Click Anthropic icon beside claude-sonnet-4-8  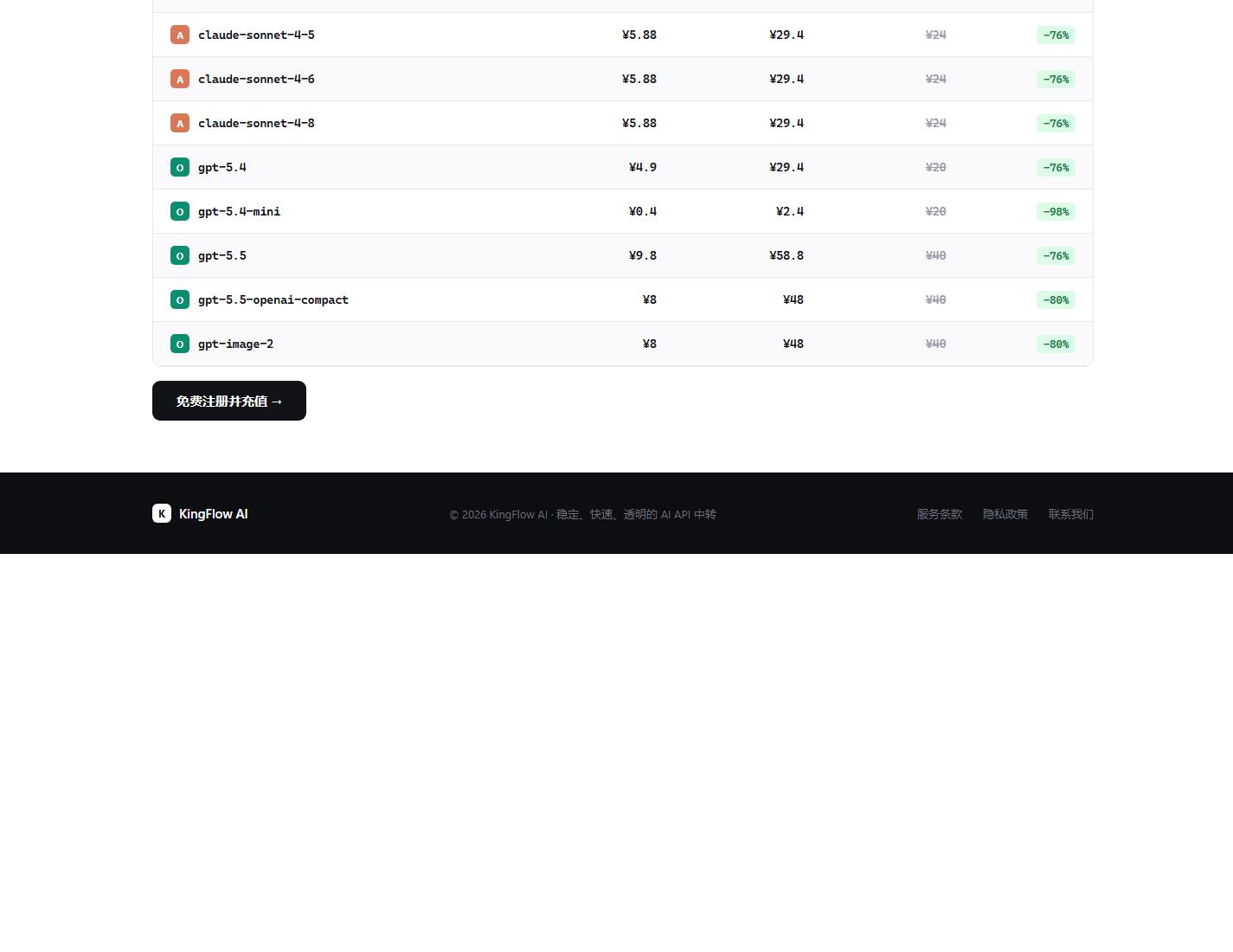[180, 123]
